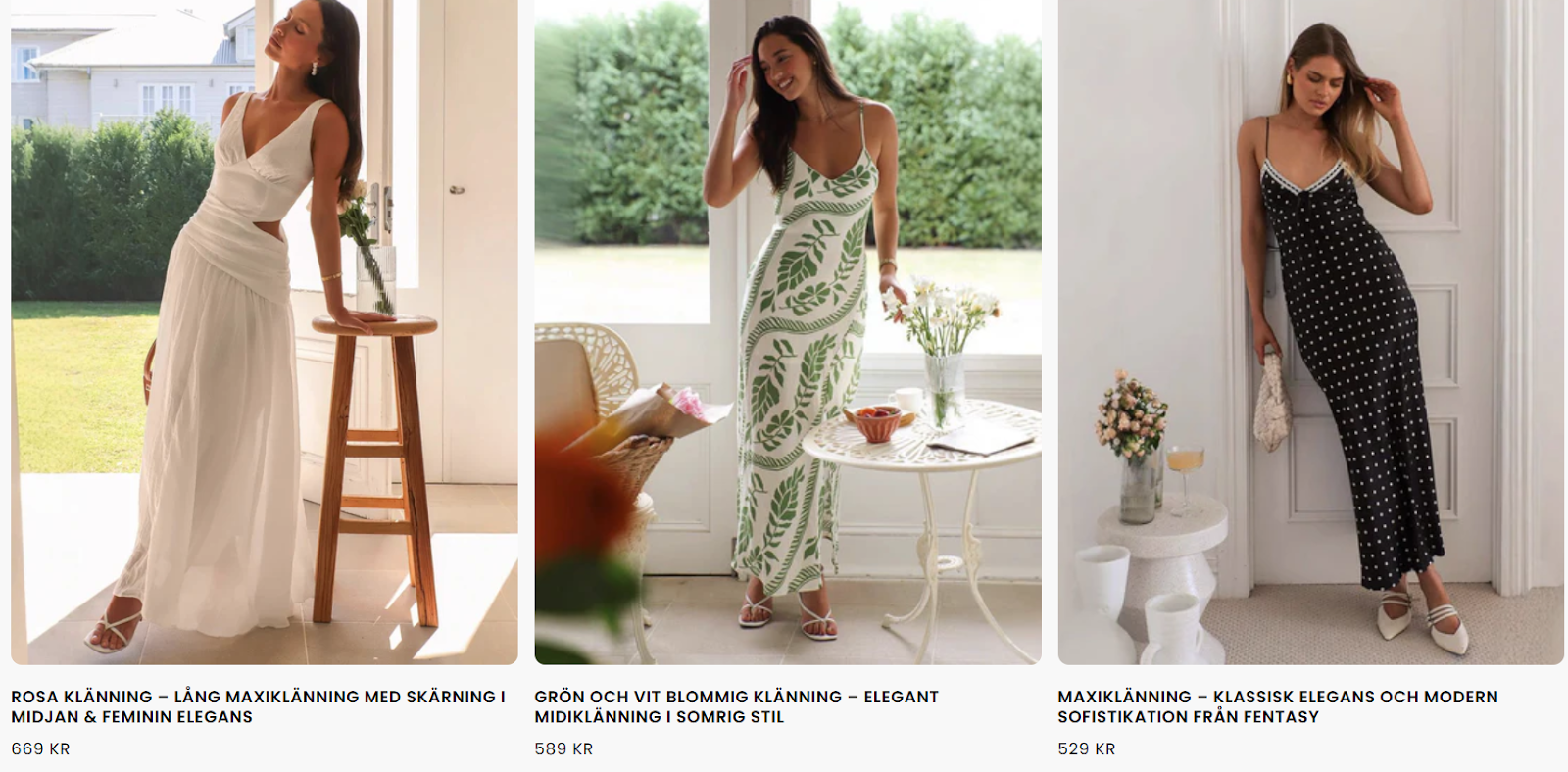The height and width of the screenshot is (772, 1568).
Task: Open the green and white leaf-print dress photo
Action: click(788, 331)
